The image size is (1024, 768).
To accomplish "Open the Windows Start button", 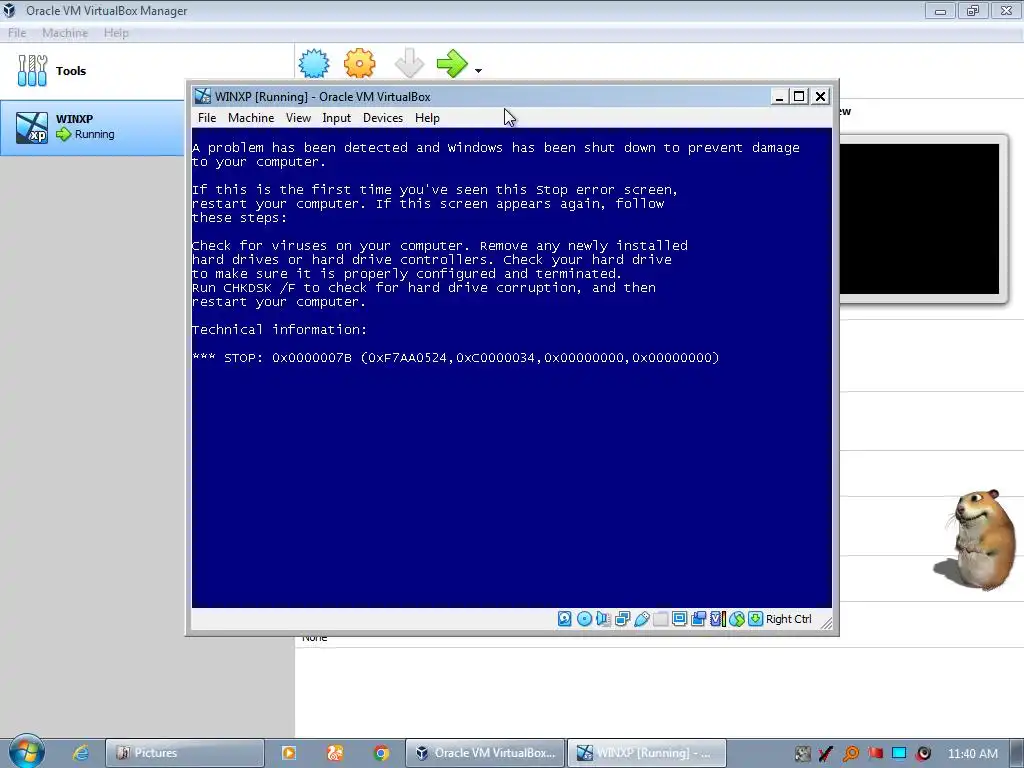I will click(x=26, y=751).
